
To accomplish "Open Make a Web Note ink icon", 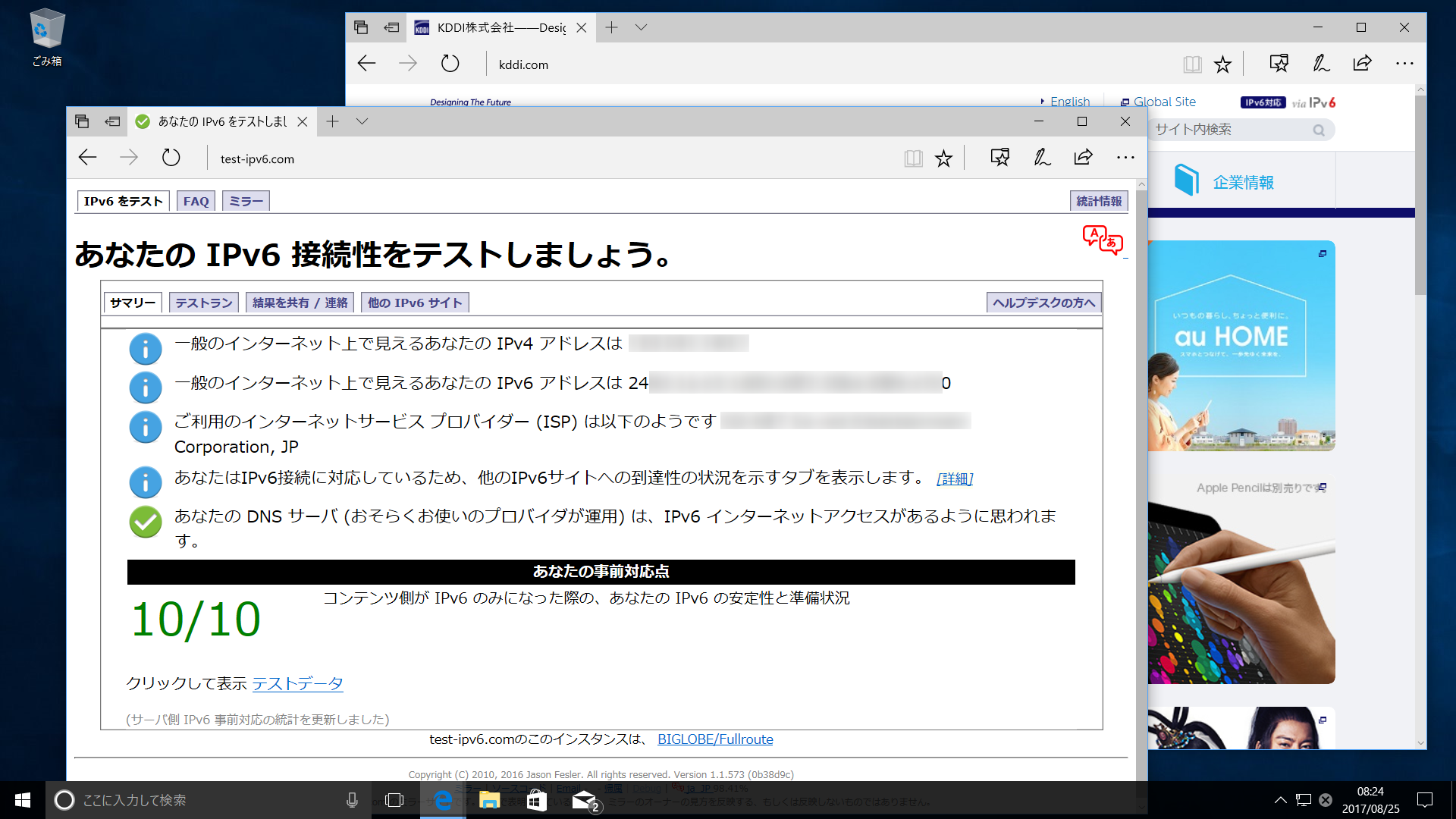I will tap(1042, 158).
